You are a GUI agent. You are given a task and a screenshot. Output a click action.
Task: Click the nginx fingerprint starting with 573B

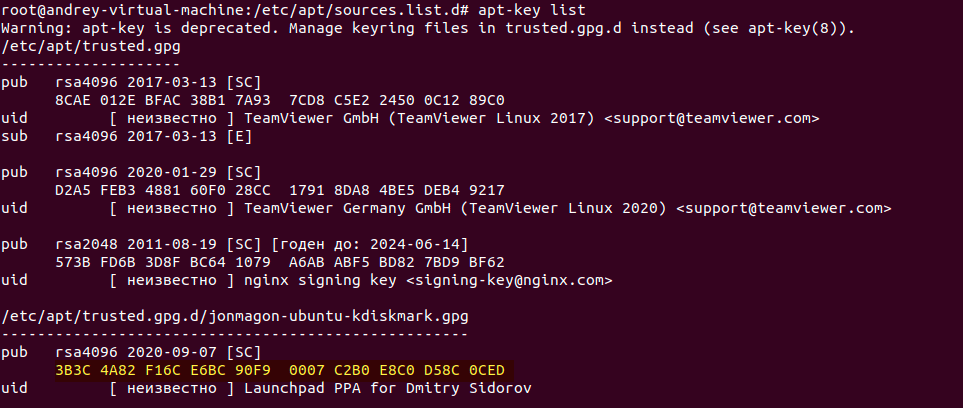point(280,263)
